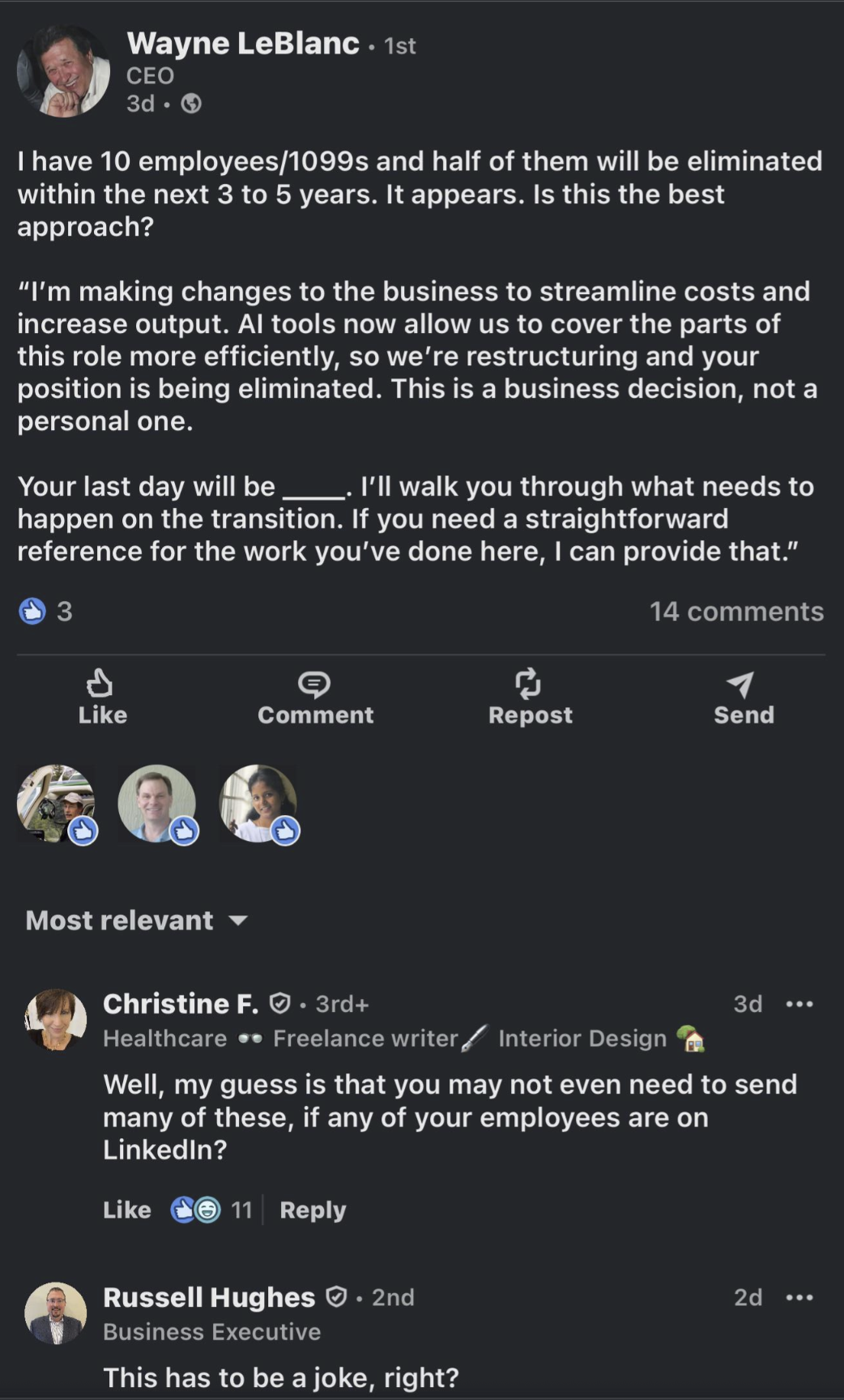Open the 14 comments link
Screen dimensions: 844x1400
point(735,611)
